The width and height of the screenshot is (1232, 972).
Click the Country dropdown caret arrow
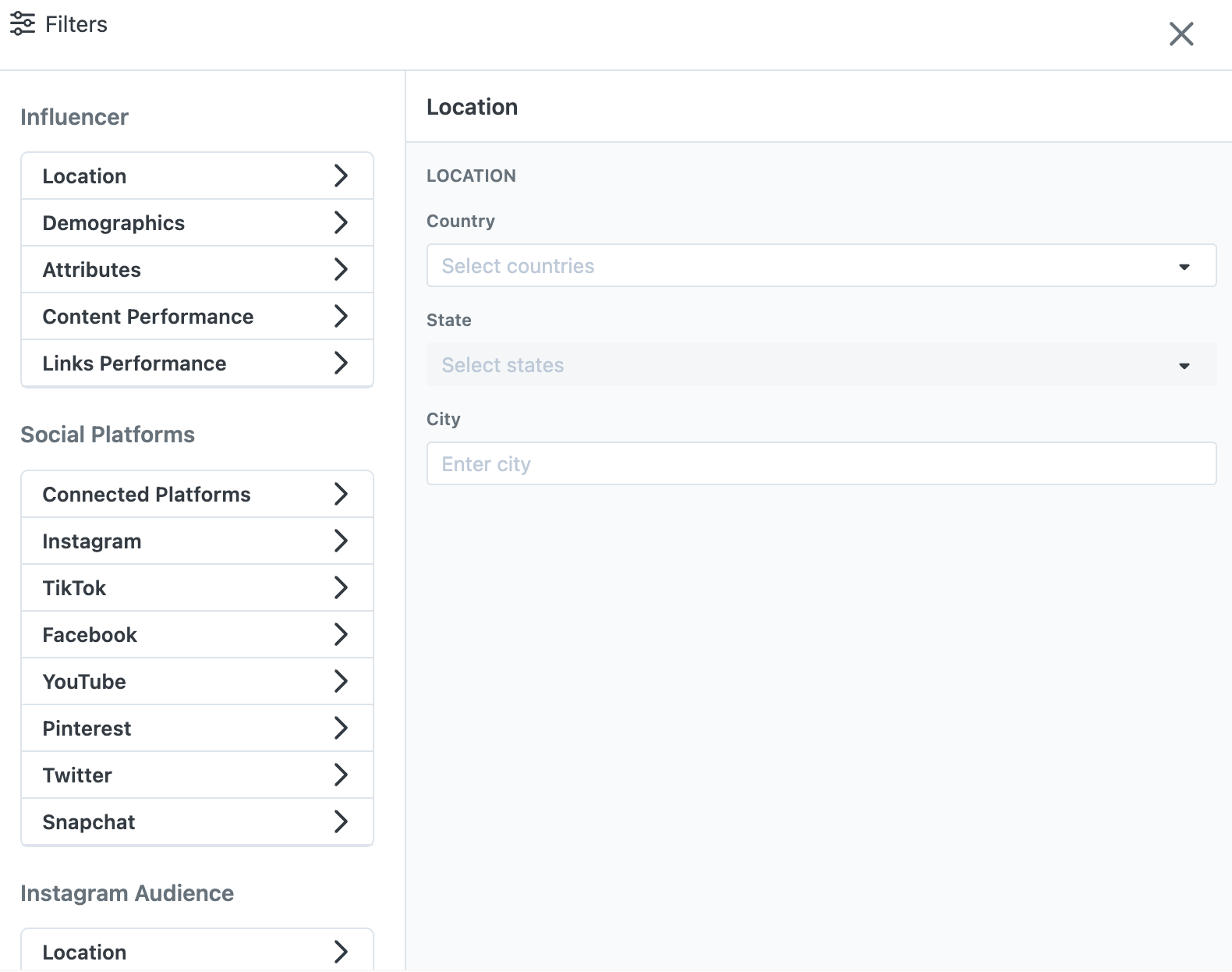pos(1184,267)
